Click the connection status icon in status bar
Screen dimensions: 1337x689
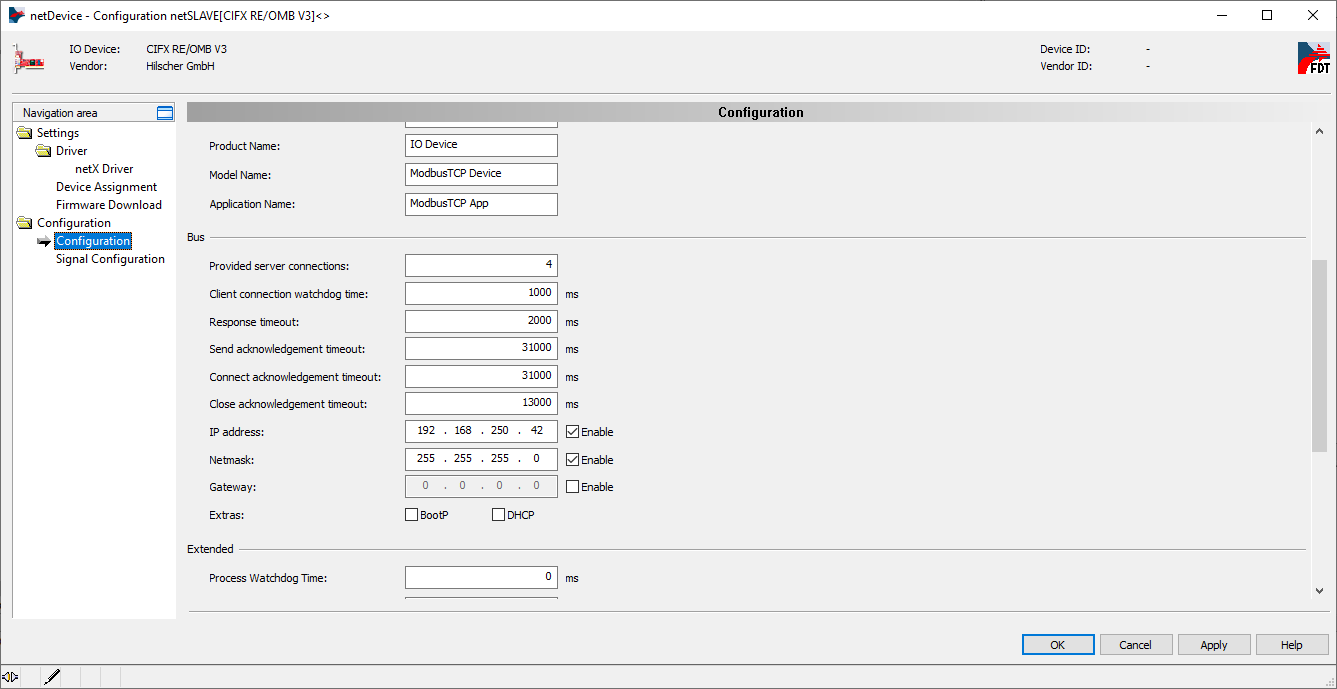pos(10,677)
